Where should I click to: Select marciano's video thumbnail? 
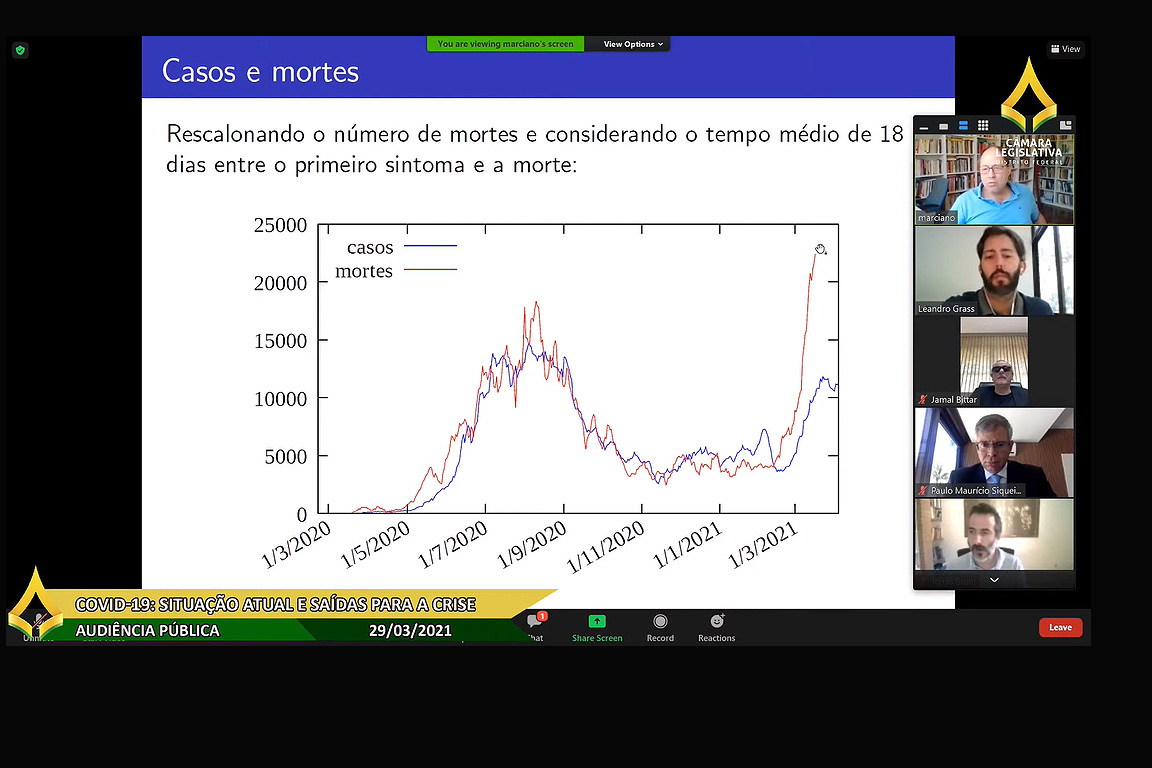pyautogui.click(x=994, y=179)
